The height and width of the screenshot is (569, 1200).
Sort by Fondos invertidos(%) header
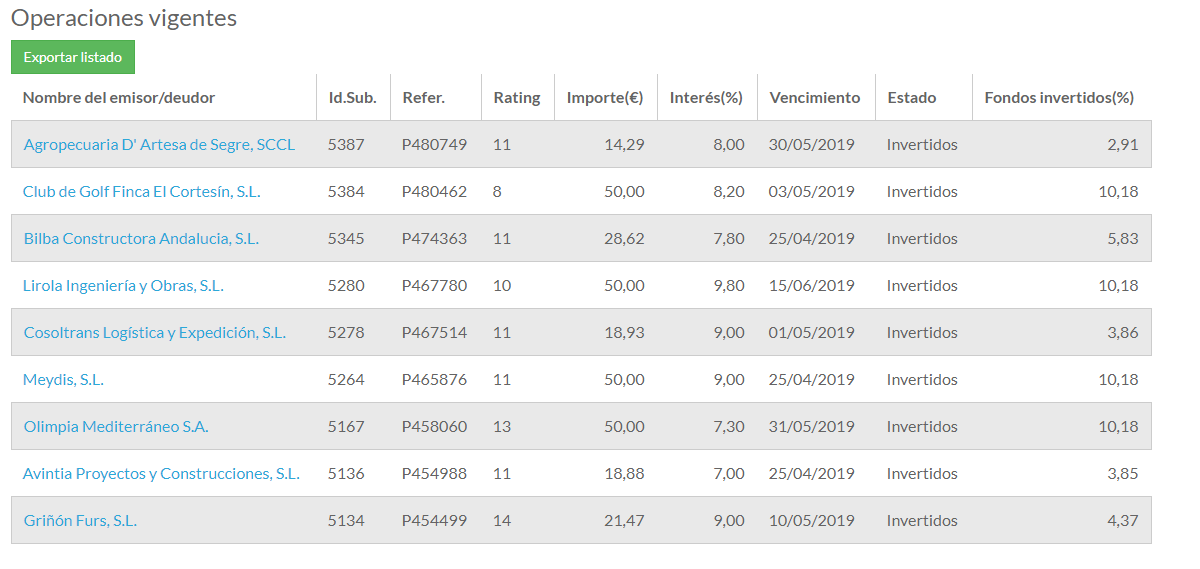click(1059, 97)
